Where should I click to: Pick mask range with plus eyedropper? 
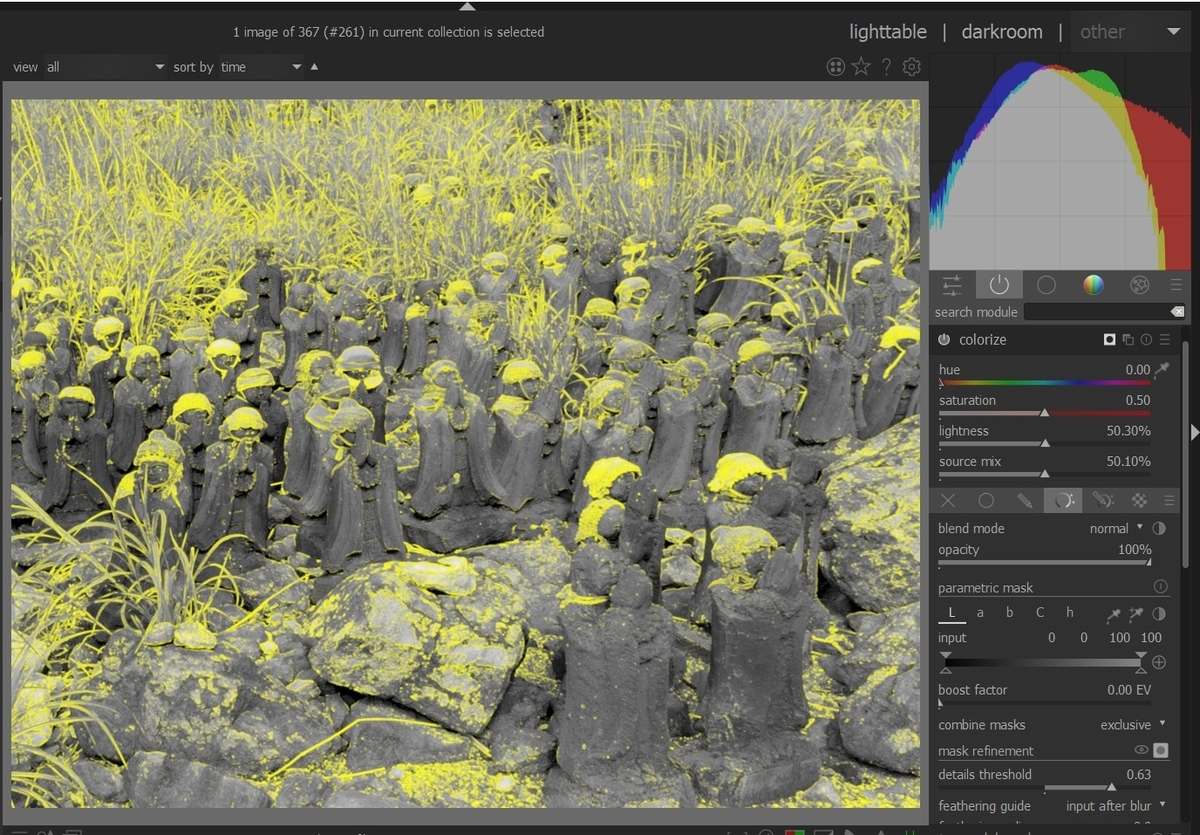click(1136, 614)
